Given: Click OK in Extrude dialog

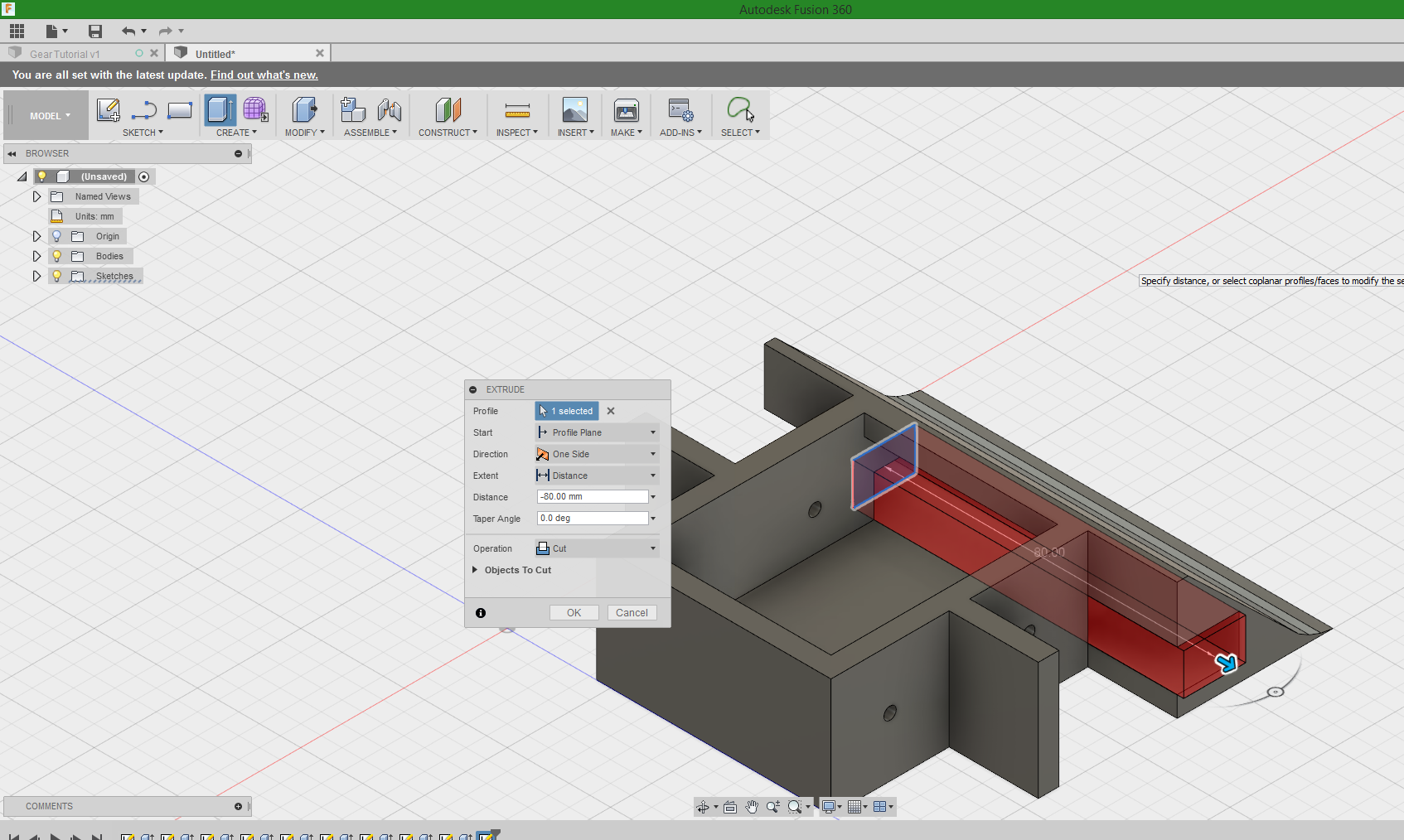Looking at the screenshot, I should [x=574, y=613].
